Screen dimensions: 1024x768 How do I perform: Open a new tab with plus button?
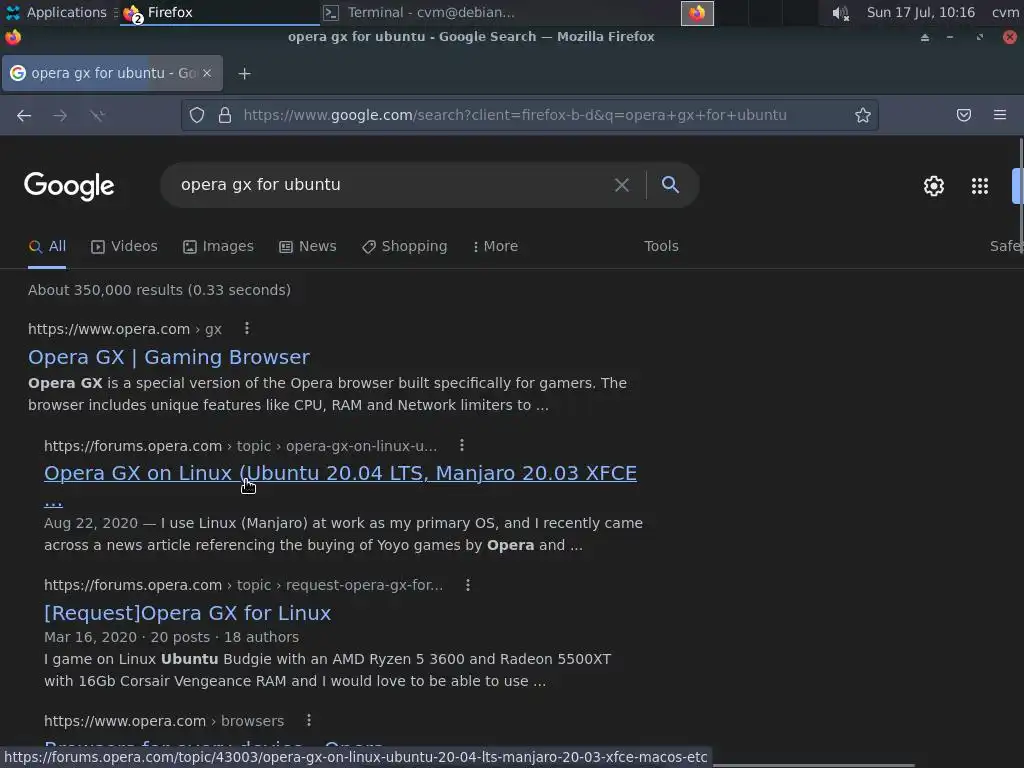[x=244, y=74]
